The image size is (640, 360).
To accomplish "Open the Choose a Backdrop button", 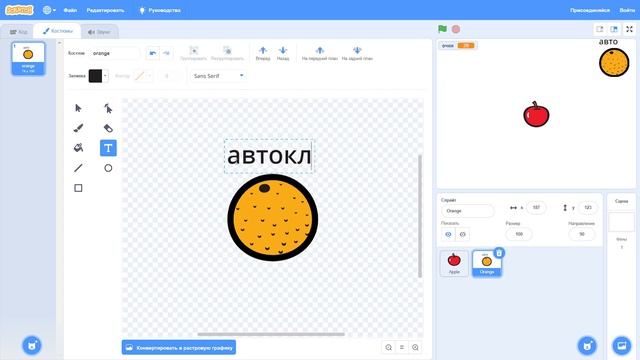I will [622, 346].
